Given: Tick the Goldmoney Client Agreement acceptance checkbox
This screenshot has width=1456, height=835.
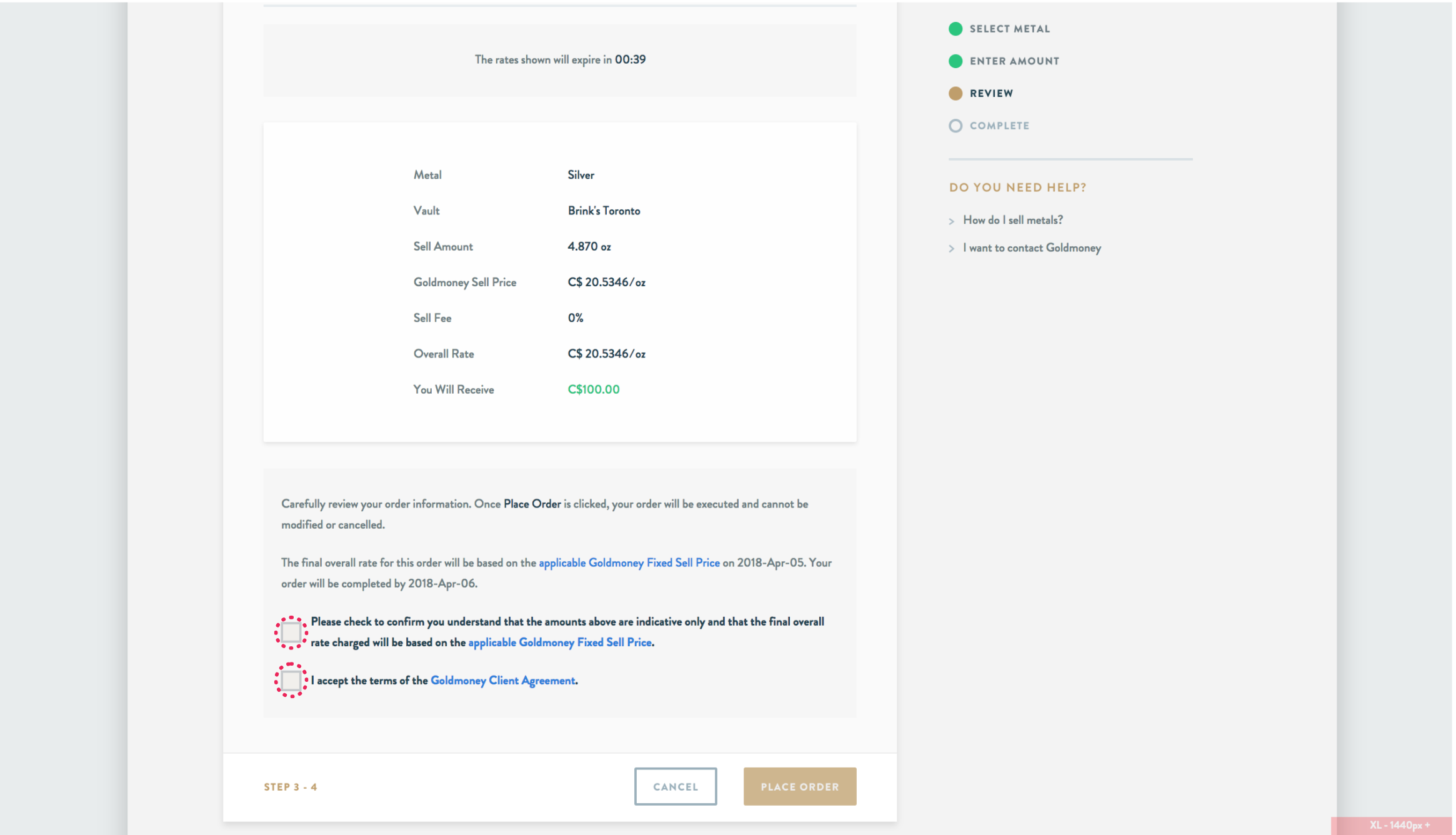Looking at the screenshot, I should [x=291, y=680].
